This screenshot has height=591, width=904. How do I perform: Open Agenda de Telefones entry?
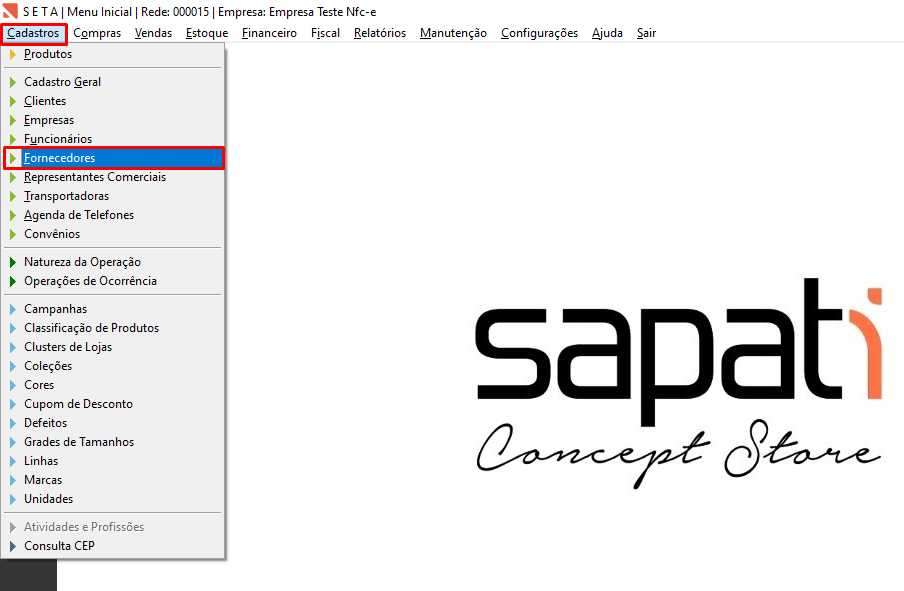point(113,215)
